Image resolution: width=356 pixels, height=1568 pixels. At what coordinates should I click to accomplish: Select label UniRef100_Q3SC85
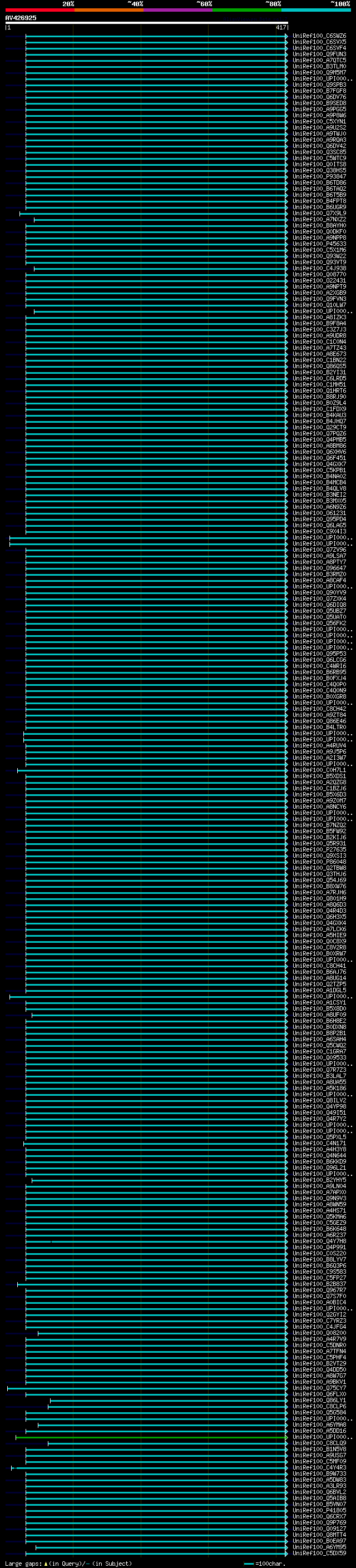click(319, 152)
